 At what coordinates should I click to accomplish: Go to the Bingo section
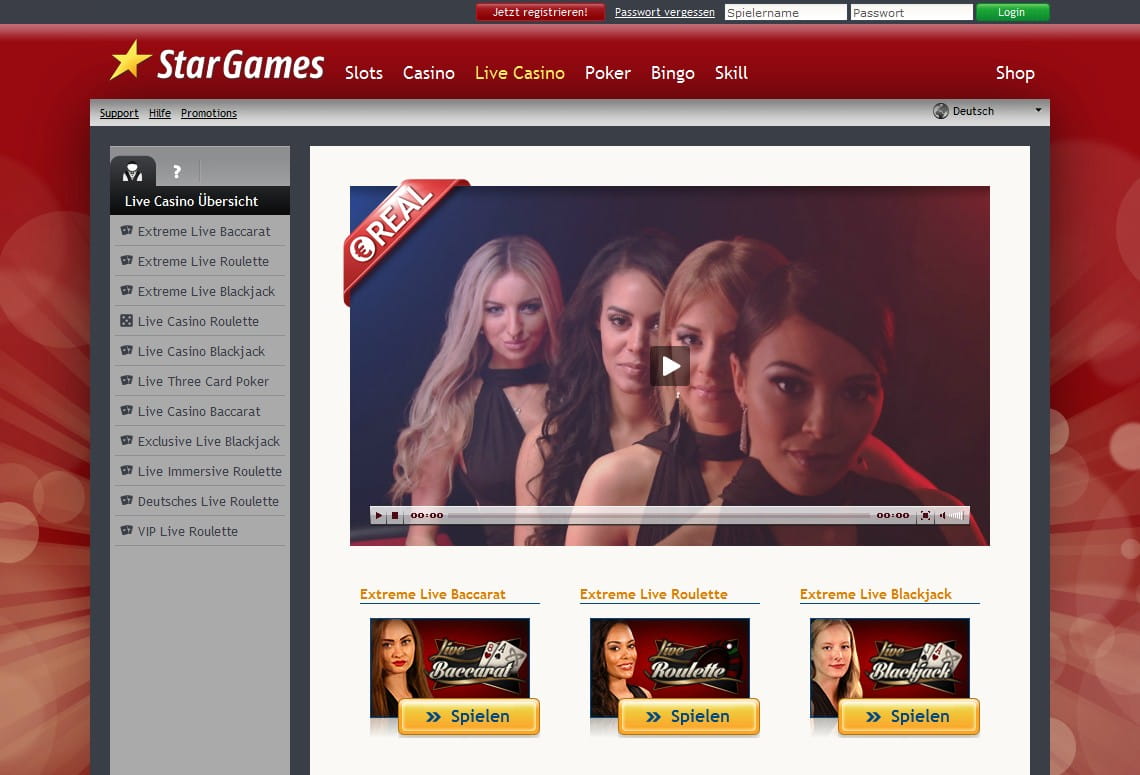tap(673, 73)
